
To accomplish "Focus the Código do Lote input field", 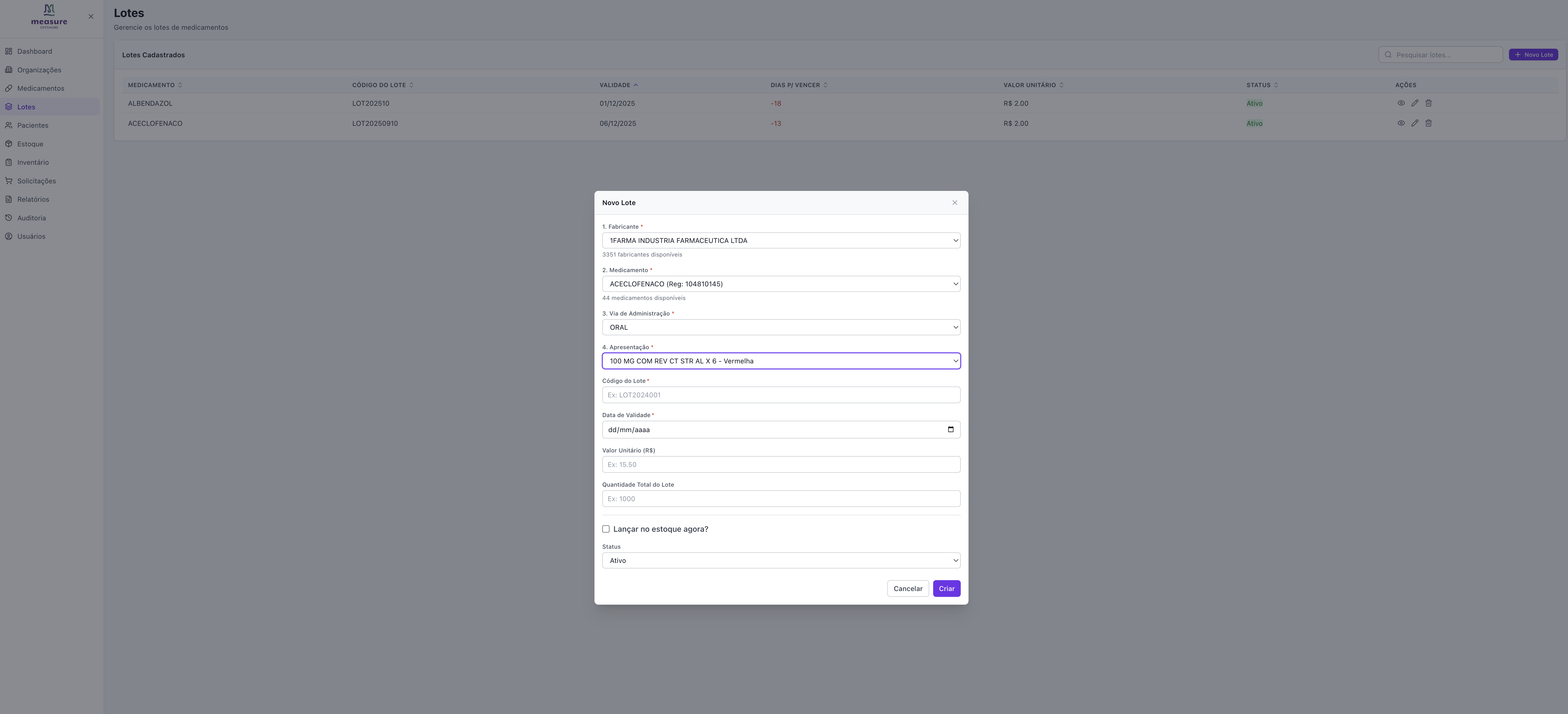I will (x=781, y=395).
